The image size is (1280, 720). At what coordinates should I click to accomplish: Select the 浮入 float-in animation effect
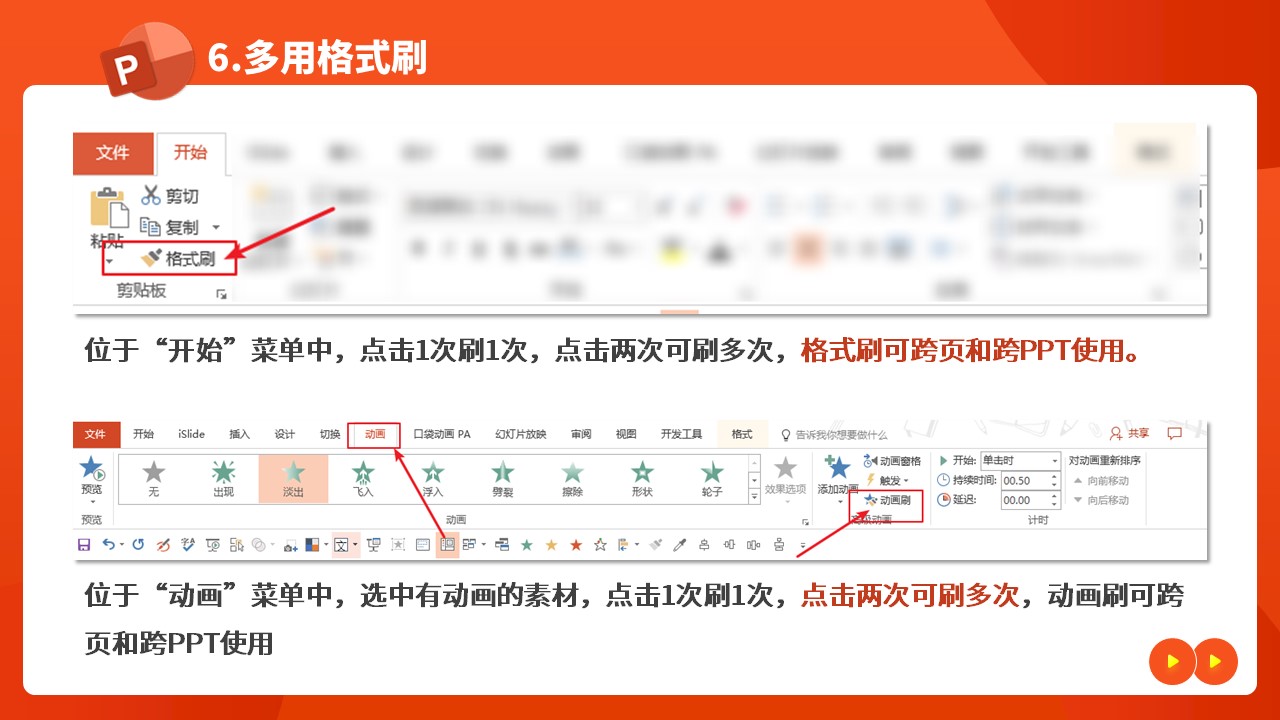click(433, 479)
